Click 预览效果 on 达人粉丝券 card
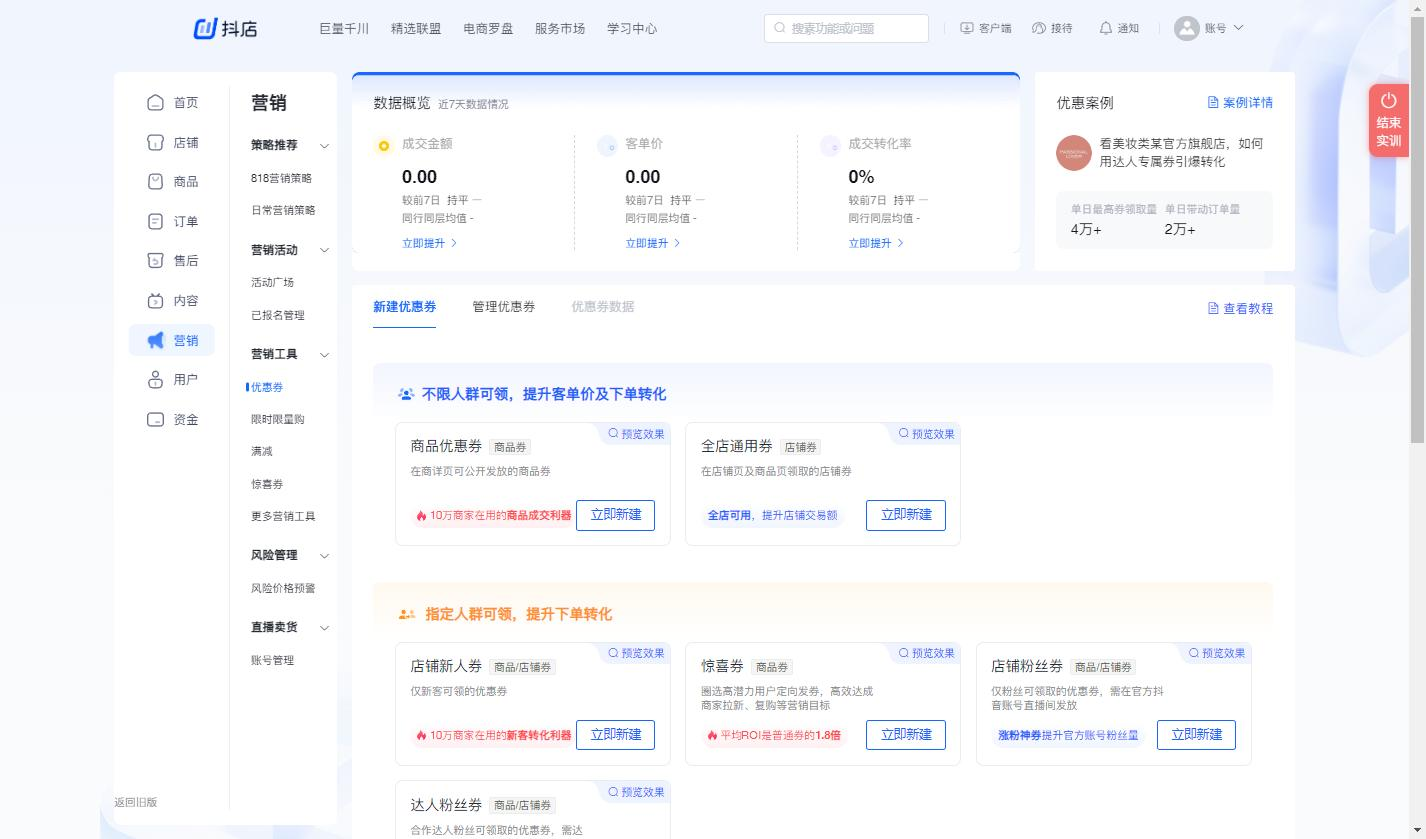This screenshot has height=839, width=1426. (636, 792)
